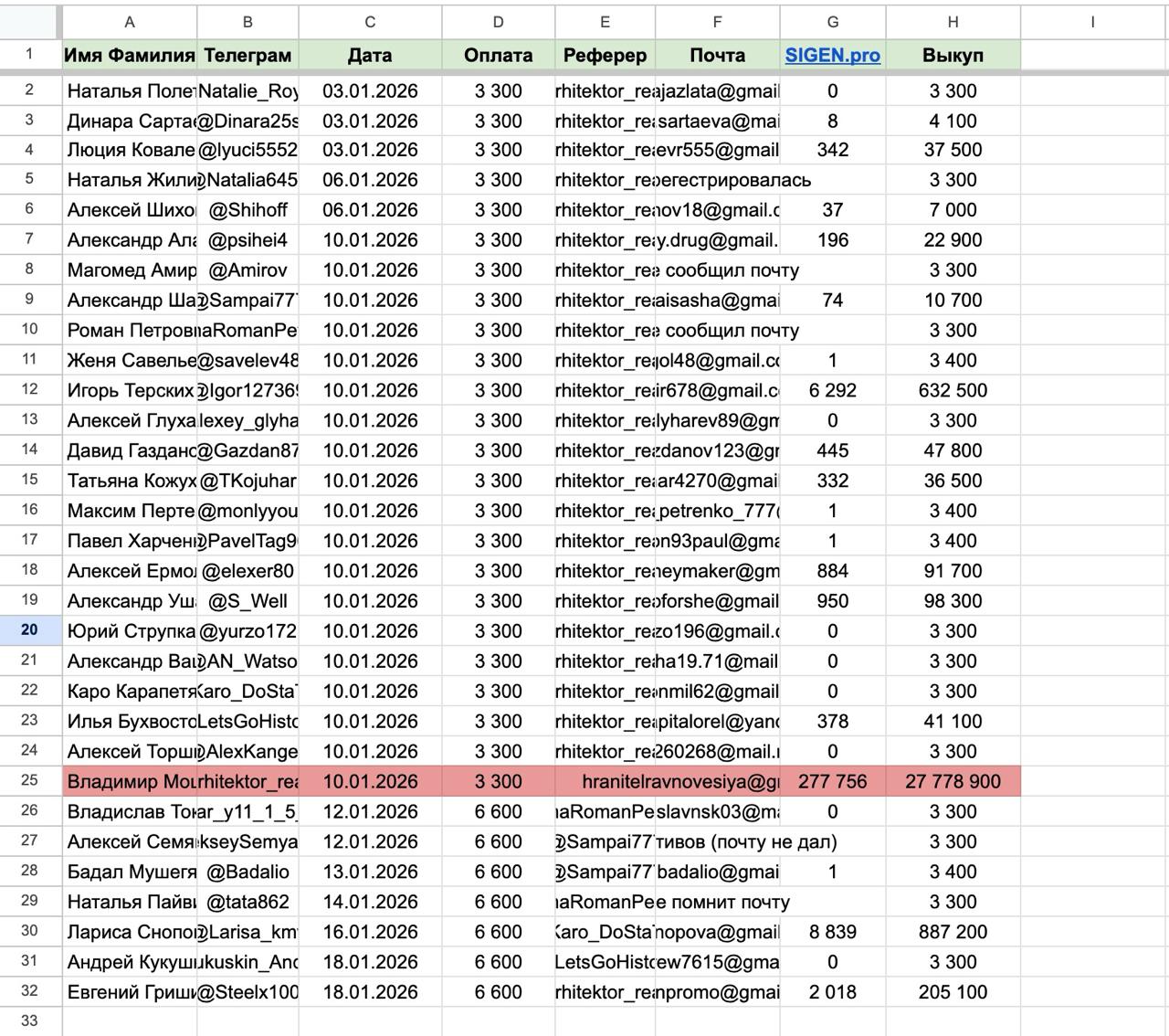Image resolution: width=1169 pixels, height=1036 pixels.
Task: Click the date cell 16.01.2026
Action: point(370,932)
